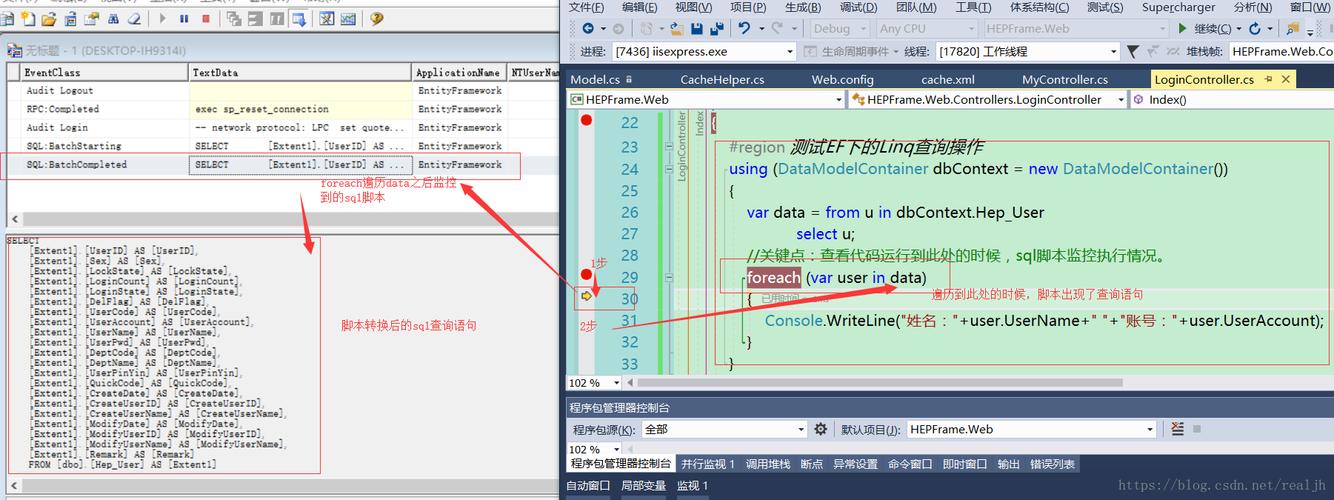
Task: Open thread dropdown showing 17820
Action: click(x=1028, y=52)
